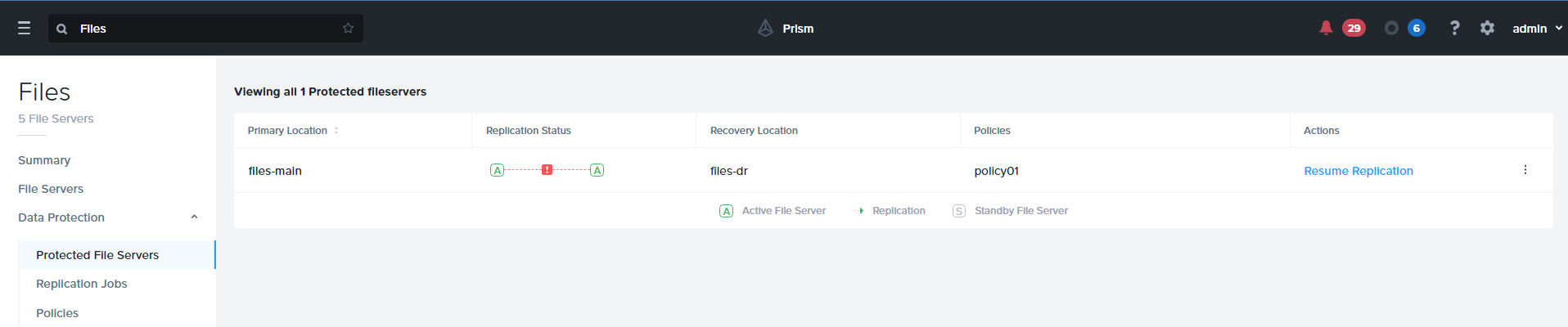Click the Replication Status column header
This screenshot has height=327, width=1568.
529,131
